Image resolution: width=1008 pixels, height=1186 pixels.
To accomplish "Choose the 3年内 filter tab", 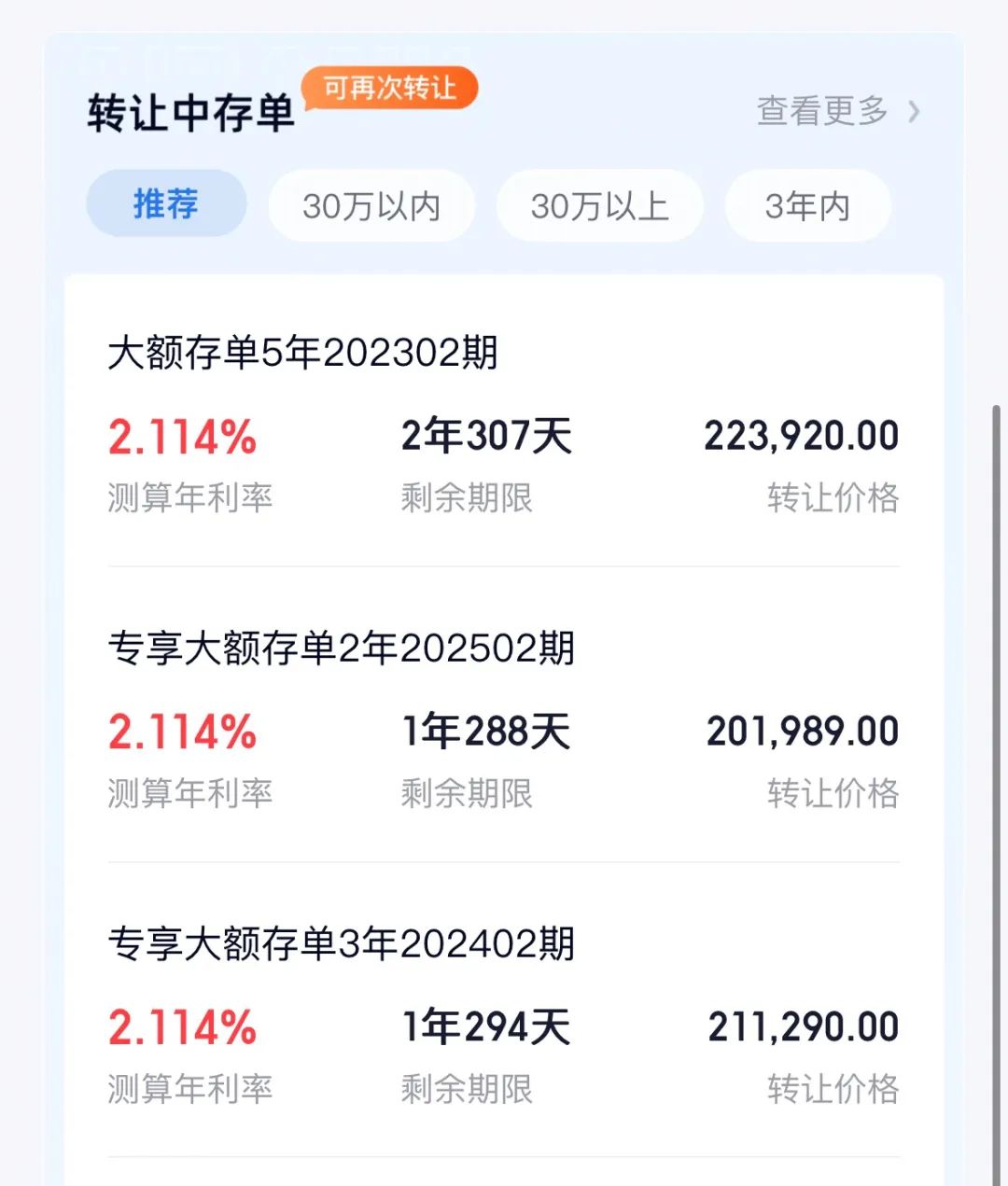I will (807, 206).
